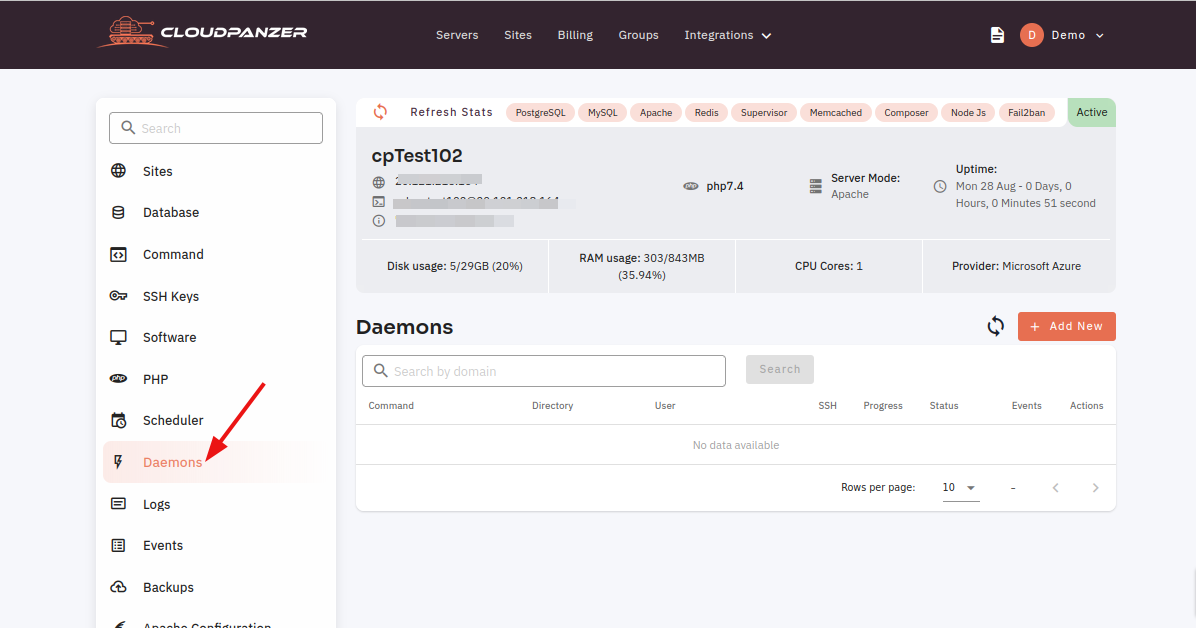Screen dimensions: 1196x628
Task: Click the Events column header
Action: (1027, 406)
